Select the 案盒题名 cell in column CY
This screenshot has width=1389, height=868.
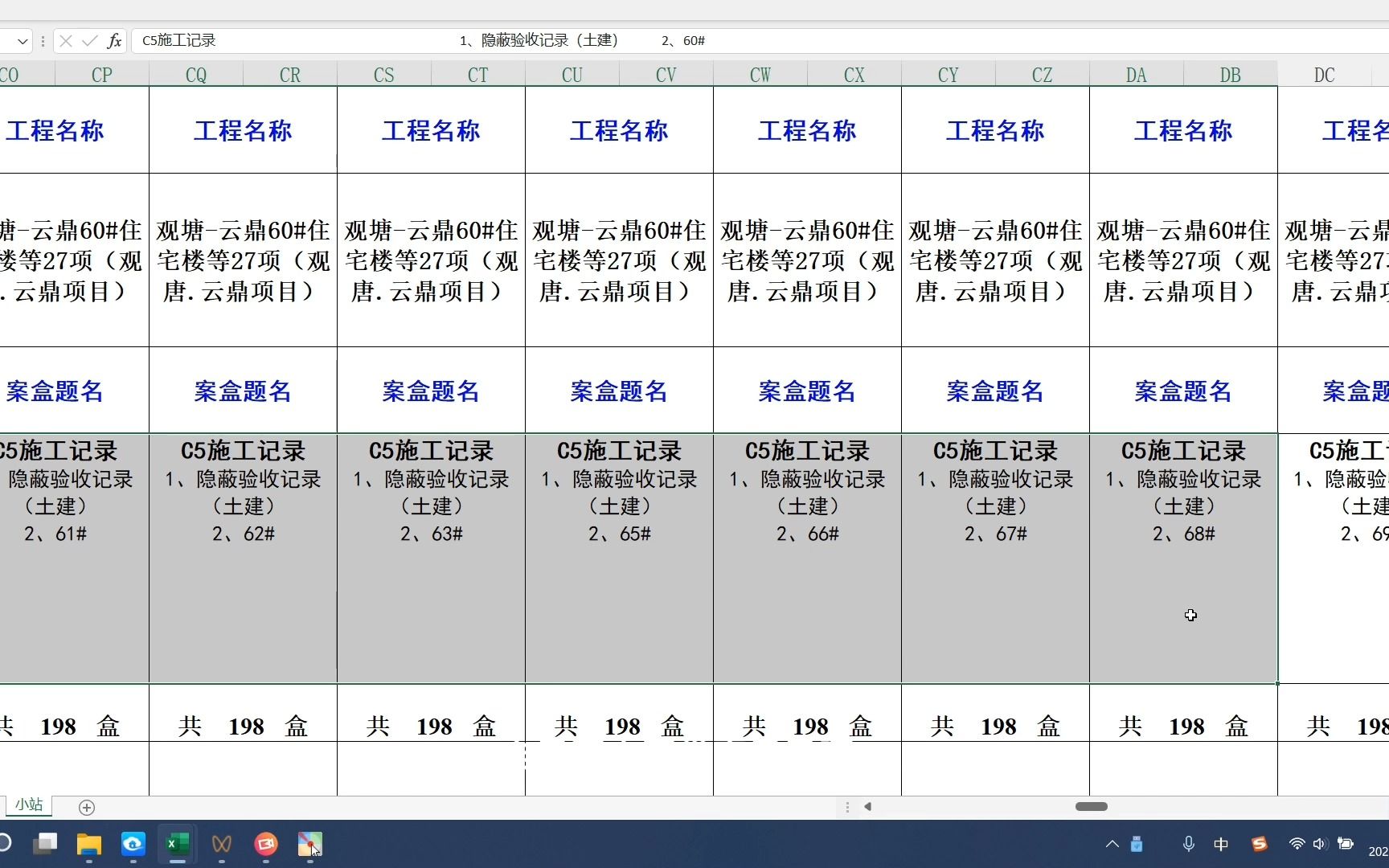995,391
